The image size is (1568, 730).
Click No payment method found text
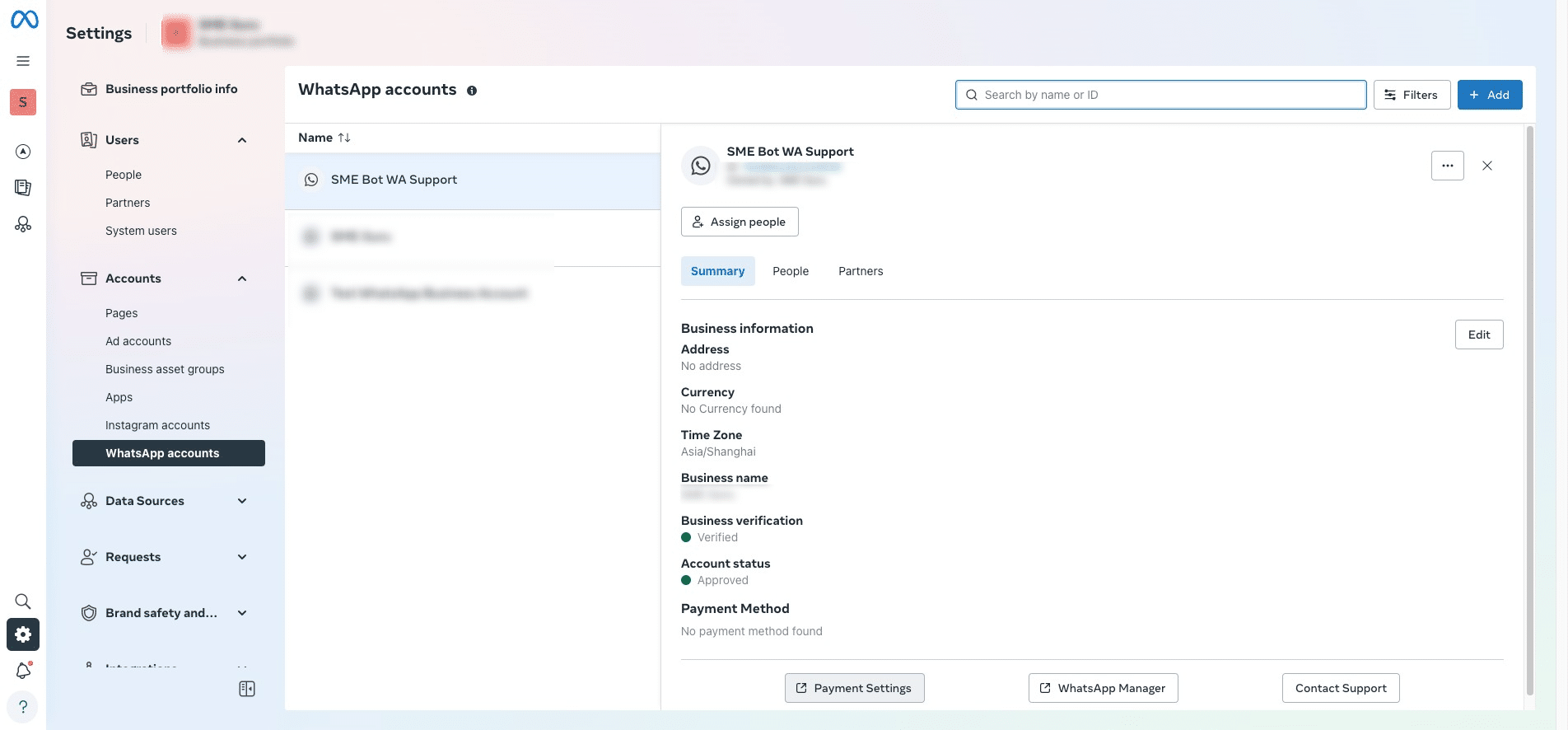tap(752, 631)
